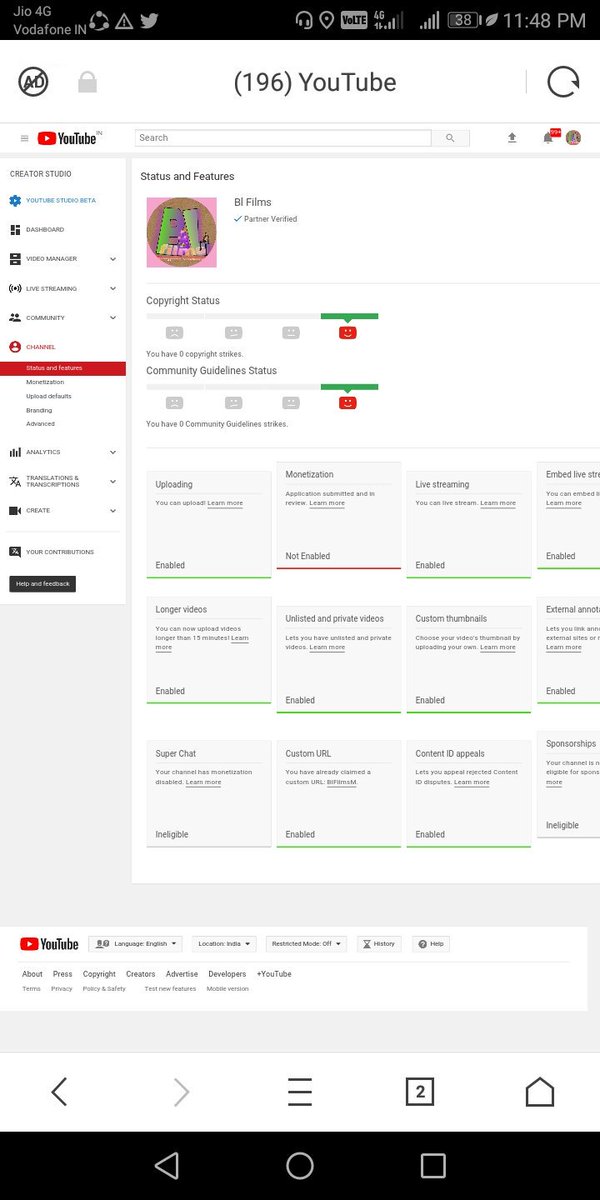Click the Channel person icon

(15, 347)
